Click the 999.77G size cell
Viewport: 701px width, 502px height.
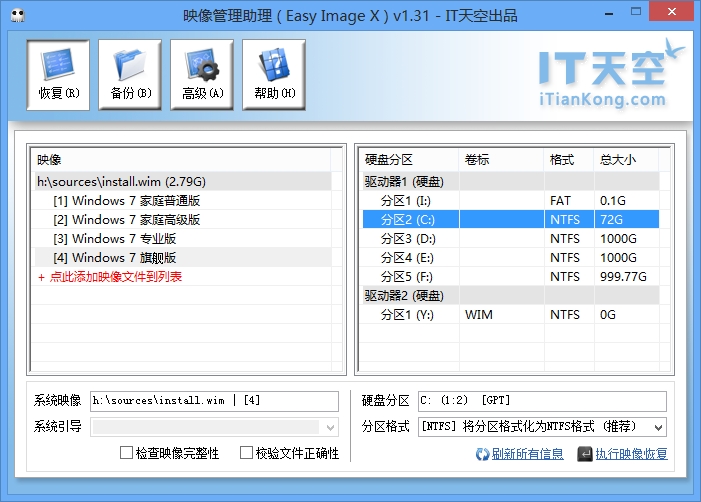[x=627, y=277]
